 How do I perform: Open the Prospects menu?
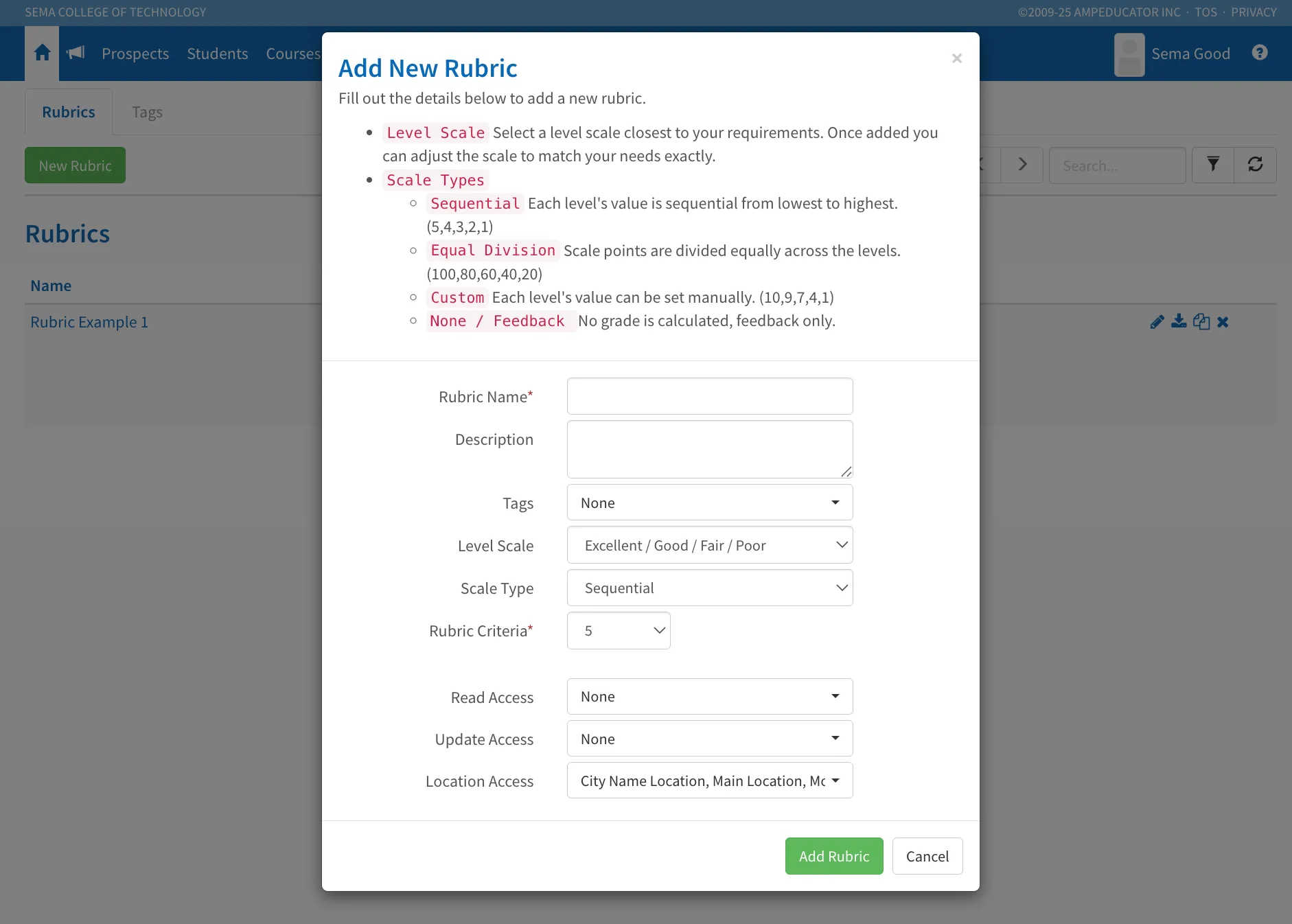click(135, 54)
